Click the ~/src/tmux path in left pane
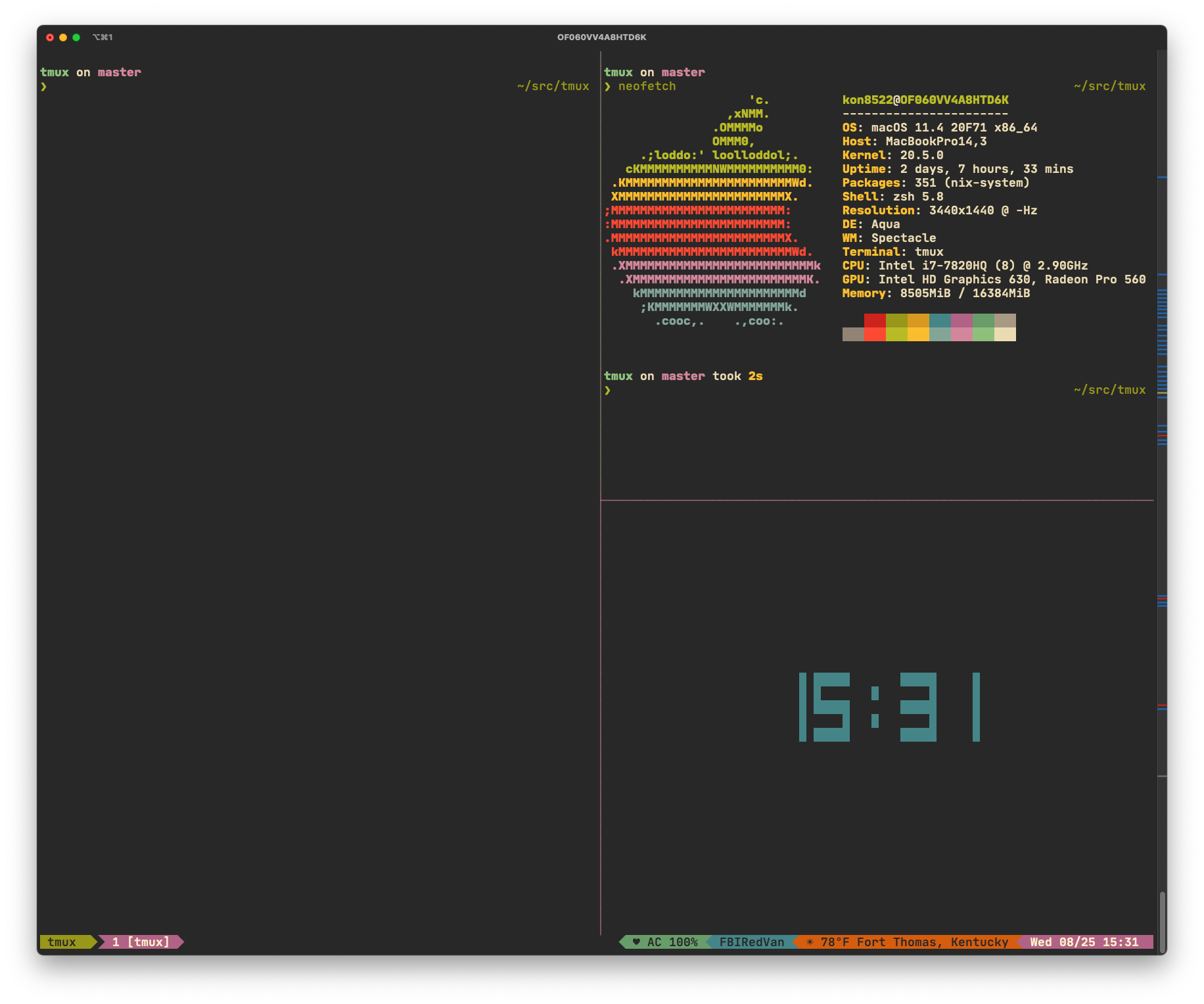This screenshot has height=1004, width=1204. 553,86
